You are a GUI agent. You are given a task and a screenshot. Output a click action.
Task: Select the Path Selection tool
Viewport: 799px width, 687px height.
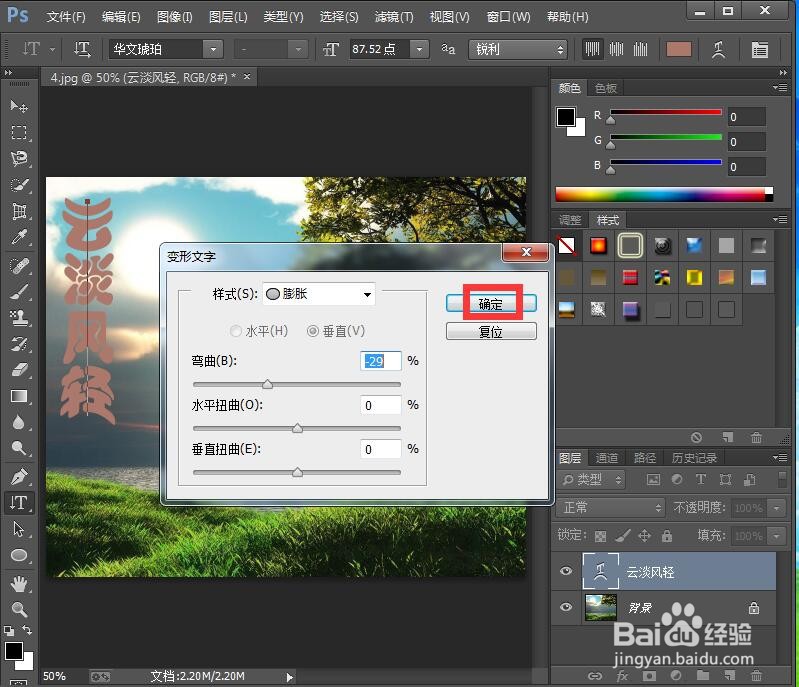point(19,529)
